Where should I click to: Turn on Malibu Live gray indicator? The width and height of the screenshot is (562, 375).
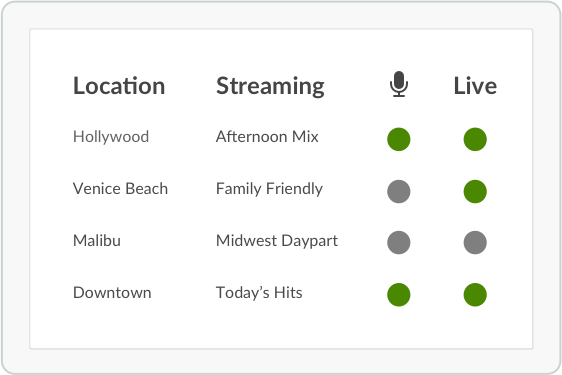pos(475,242)
